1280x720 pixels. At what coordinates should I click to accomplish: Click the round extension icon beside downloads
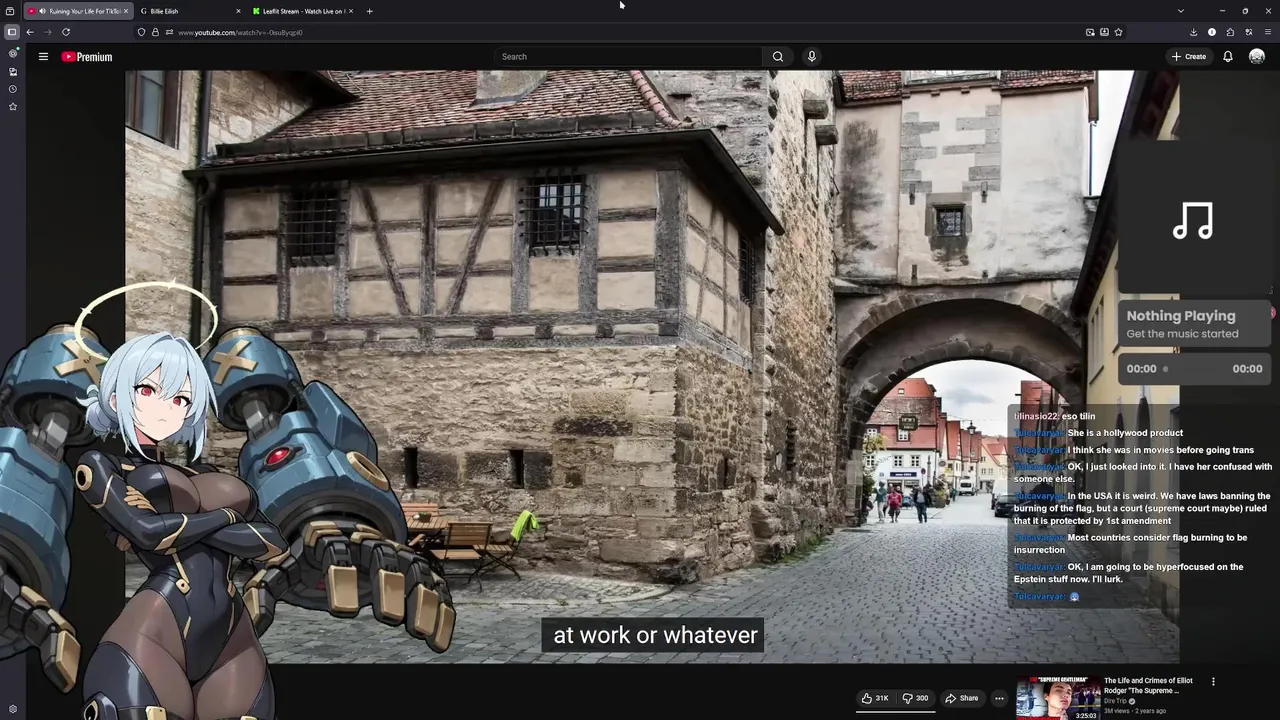[1212, 32]
